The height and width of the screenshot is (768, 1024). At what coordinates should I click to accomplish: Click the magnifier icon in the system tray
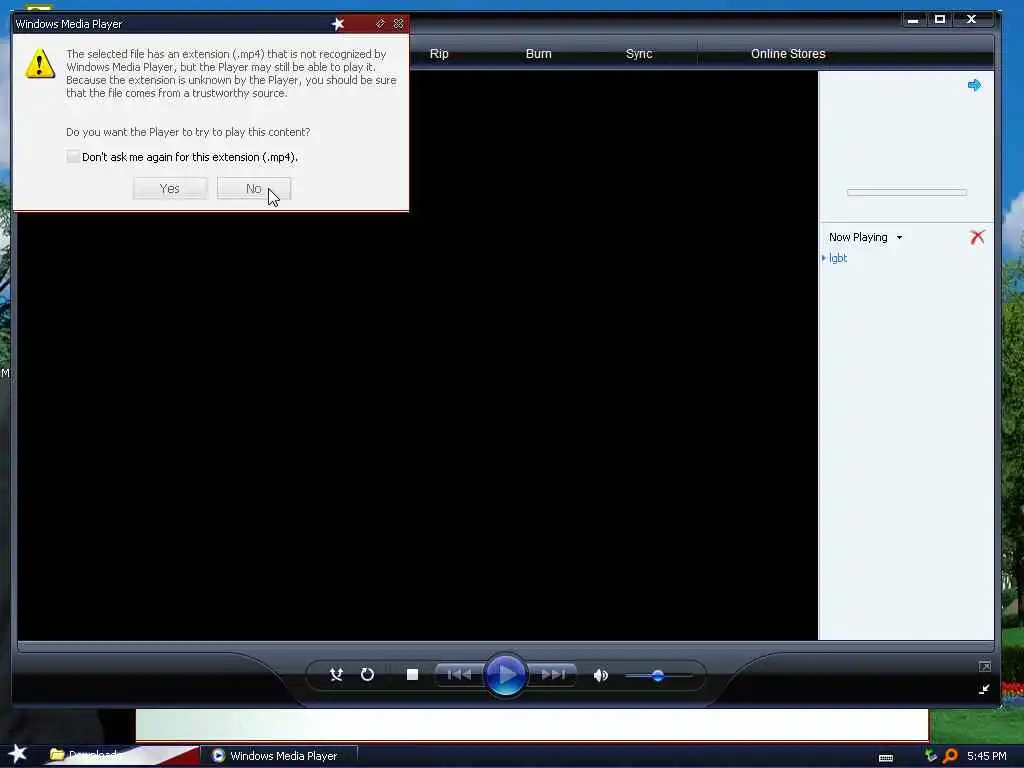pos(951,756)
